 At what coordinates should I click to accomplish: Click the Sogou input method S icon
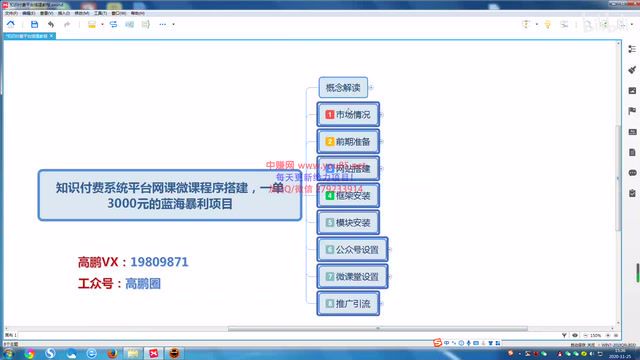437,343
